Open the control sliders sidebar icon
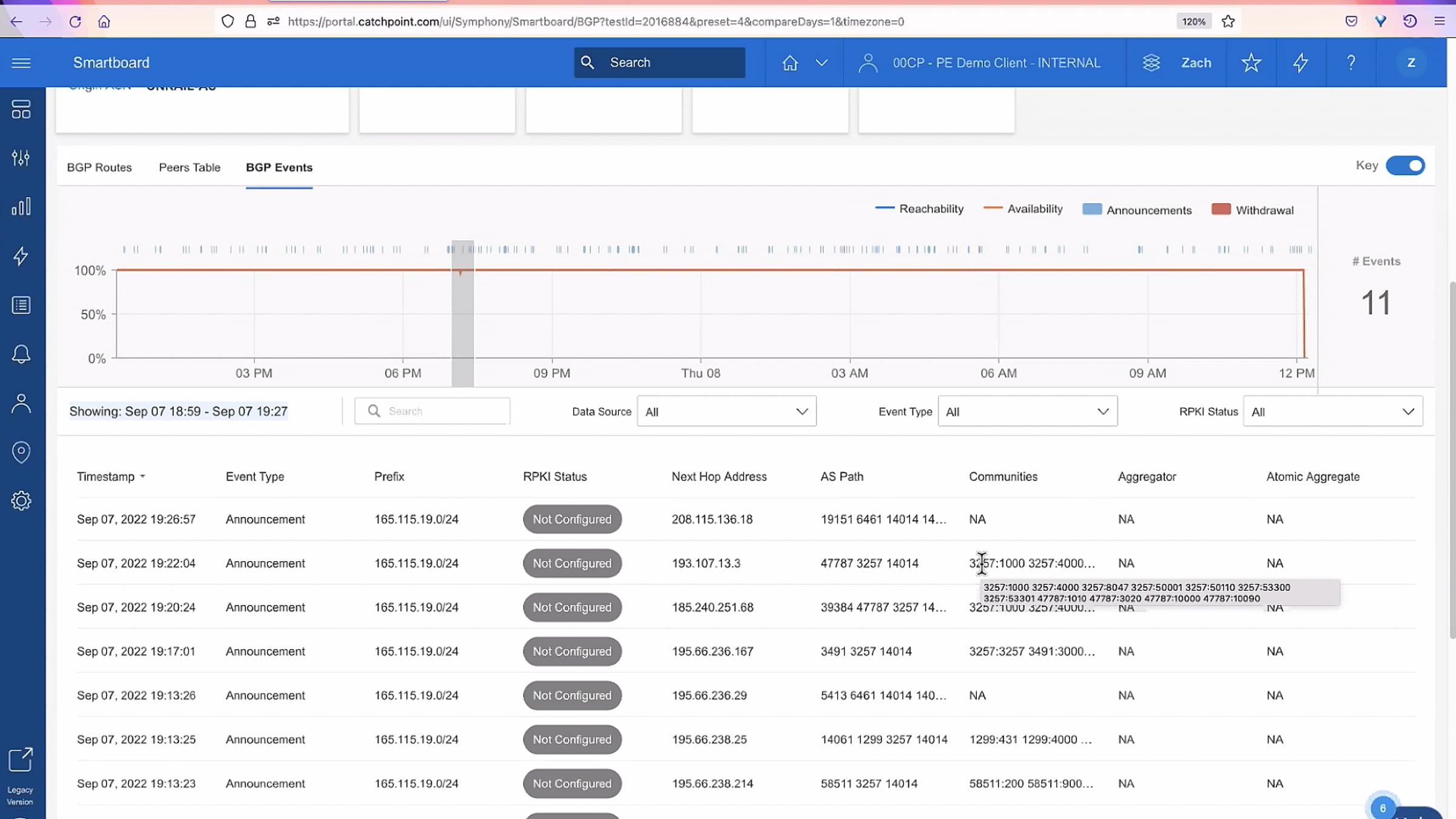 tap(21, 158)
